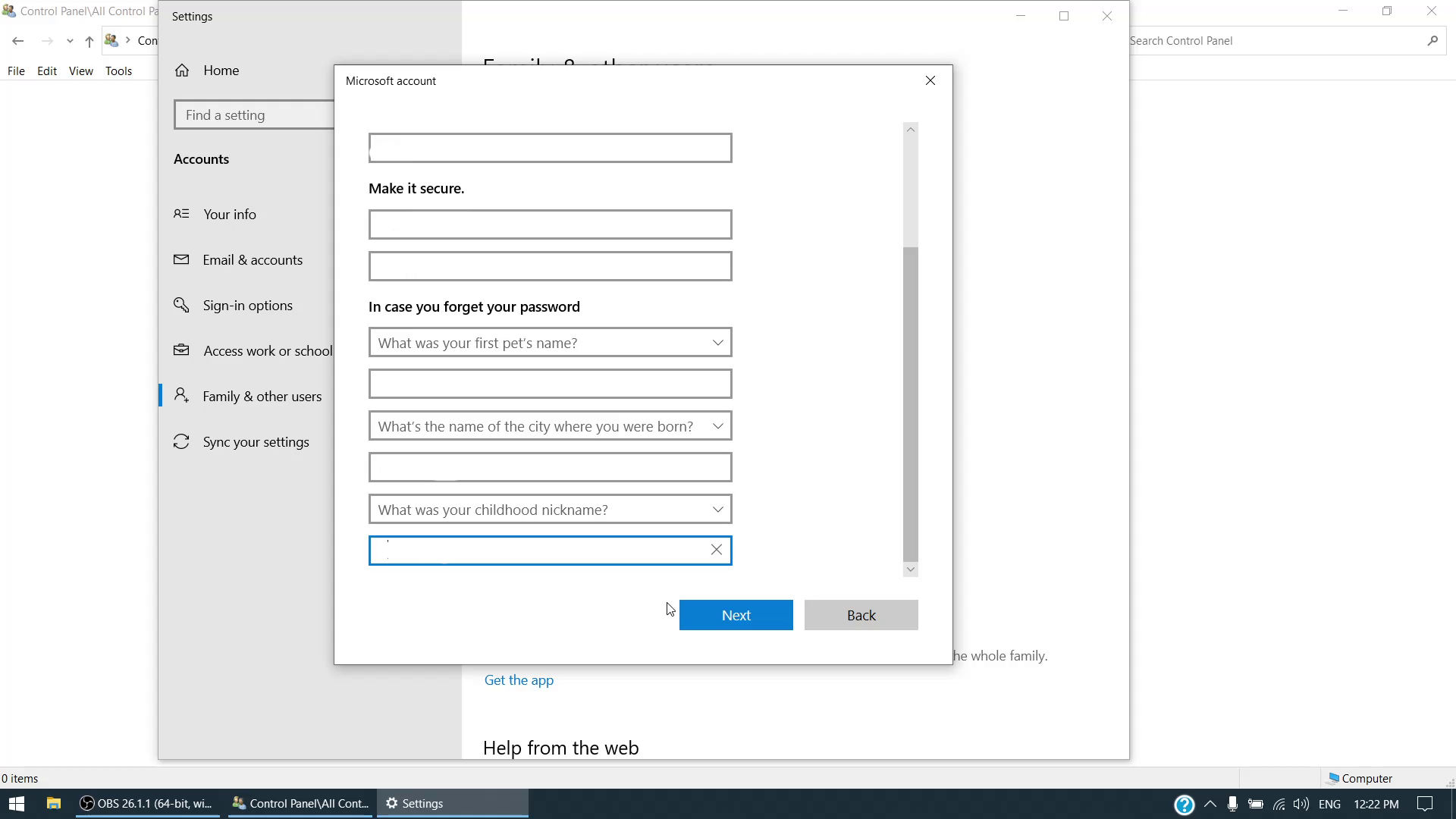The width and height of the screenshot is (1456, 819).
Task: Click the Home icon in Settings sidebar
Action: pos(182,71)
